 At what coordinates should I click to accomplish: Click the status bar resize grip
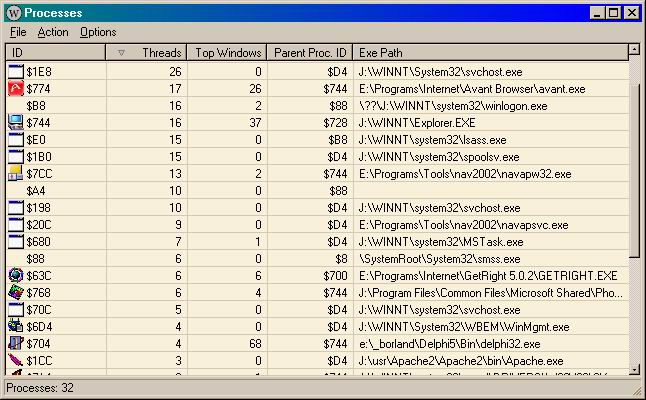[x=636, y=391]
